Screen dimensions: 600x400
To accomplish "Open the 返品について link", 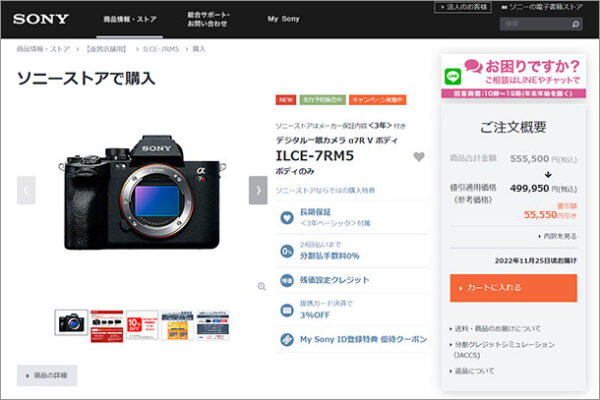I will 472,371.
